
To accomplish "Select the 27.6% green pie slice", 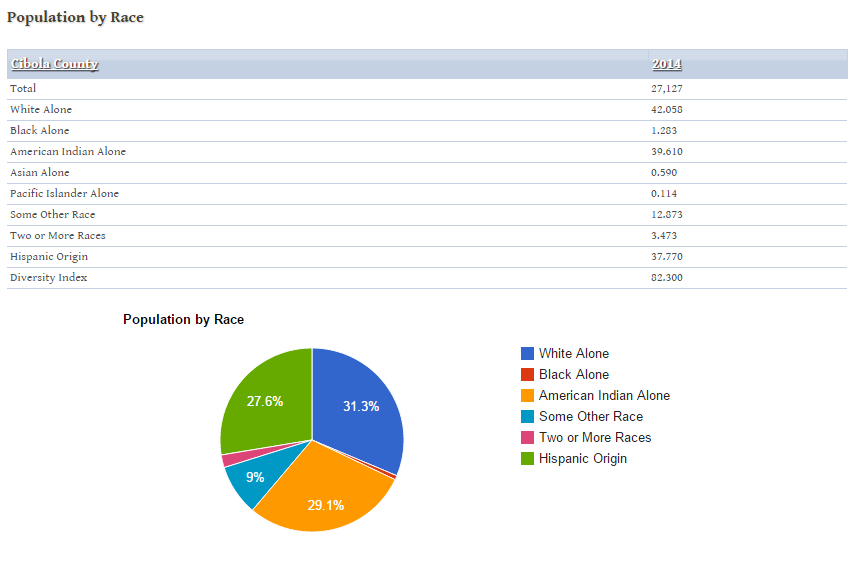I will 265,400.
